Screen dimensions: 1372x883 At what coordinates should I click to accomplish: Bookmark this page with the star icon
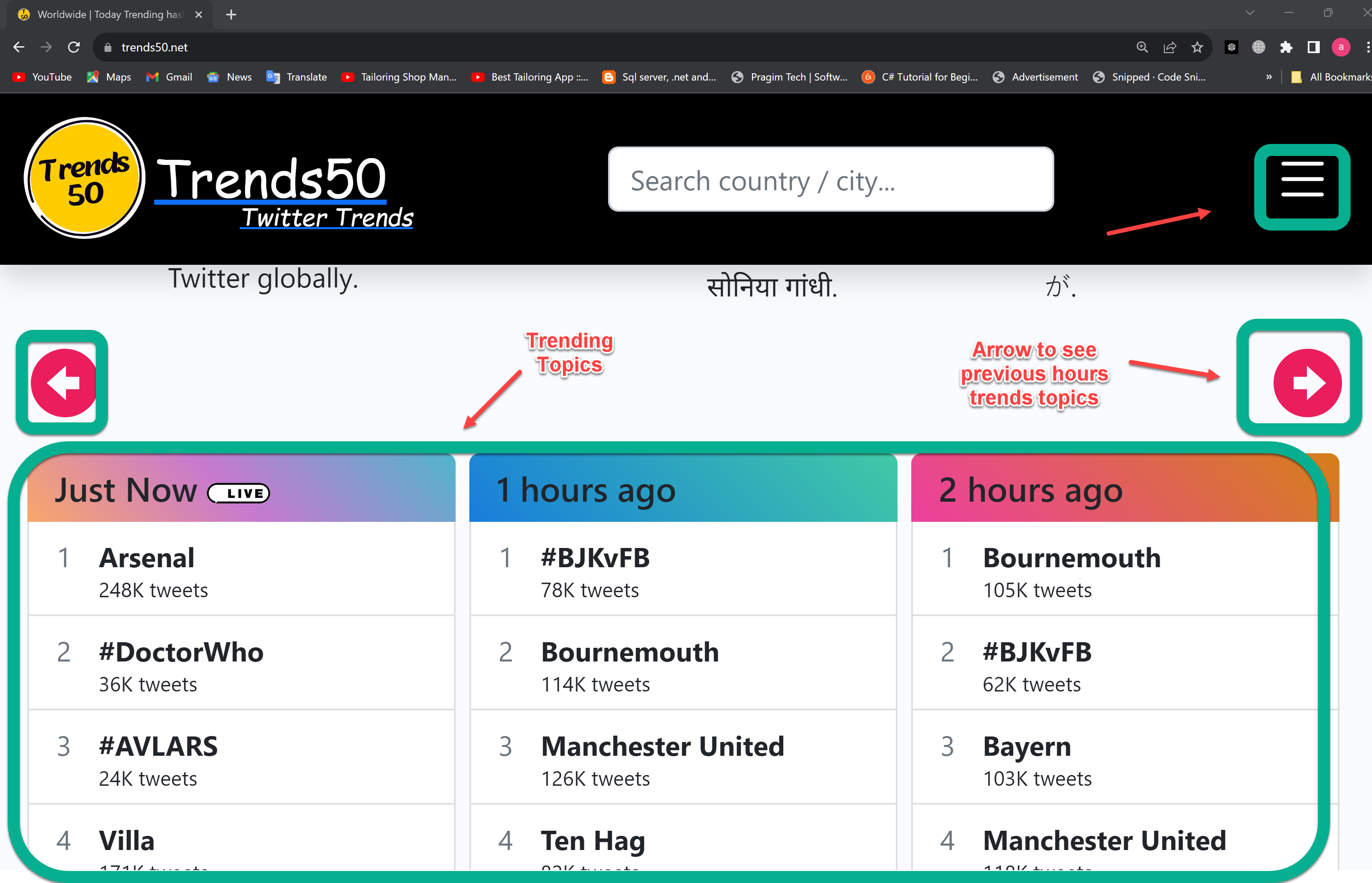1197,47
